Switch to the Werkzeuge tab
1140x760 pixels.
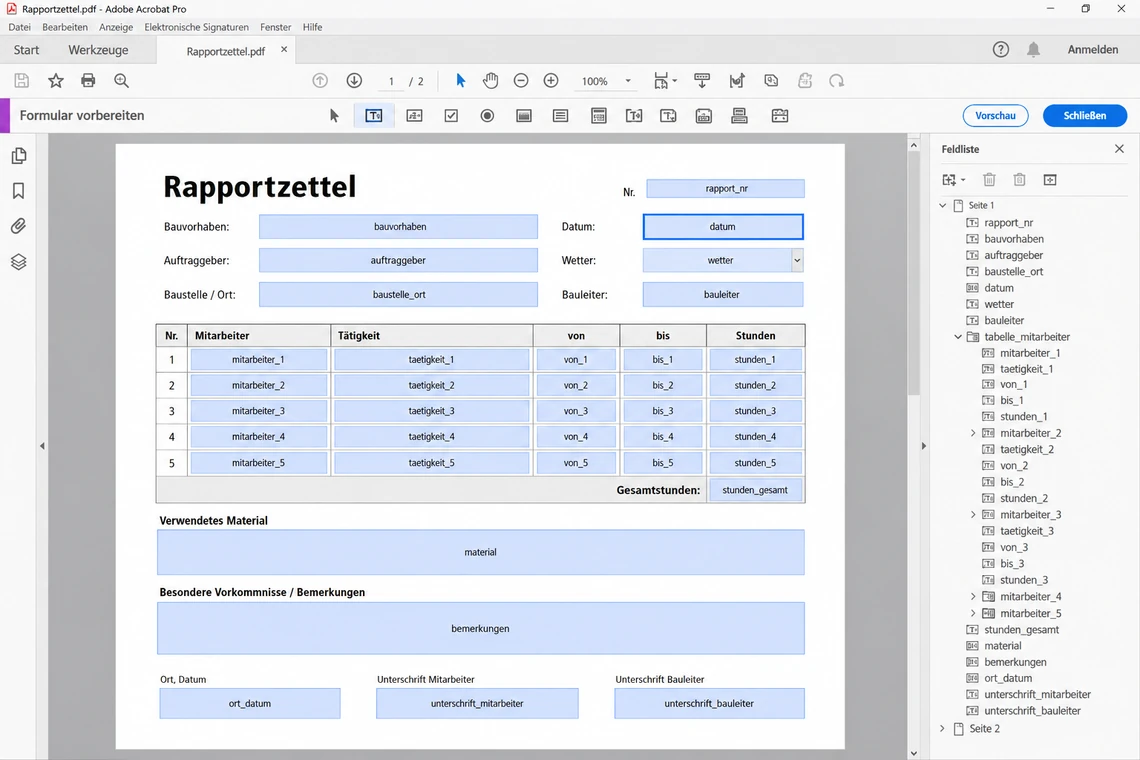point(98,50)
